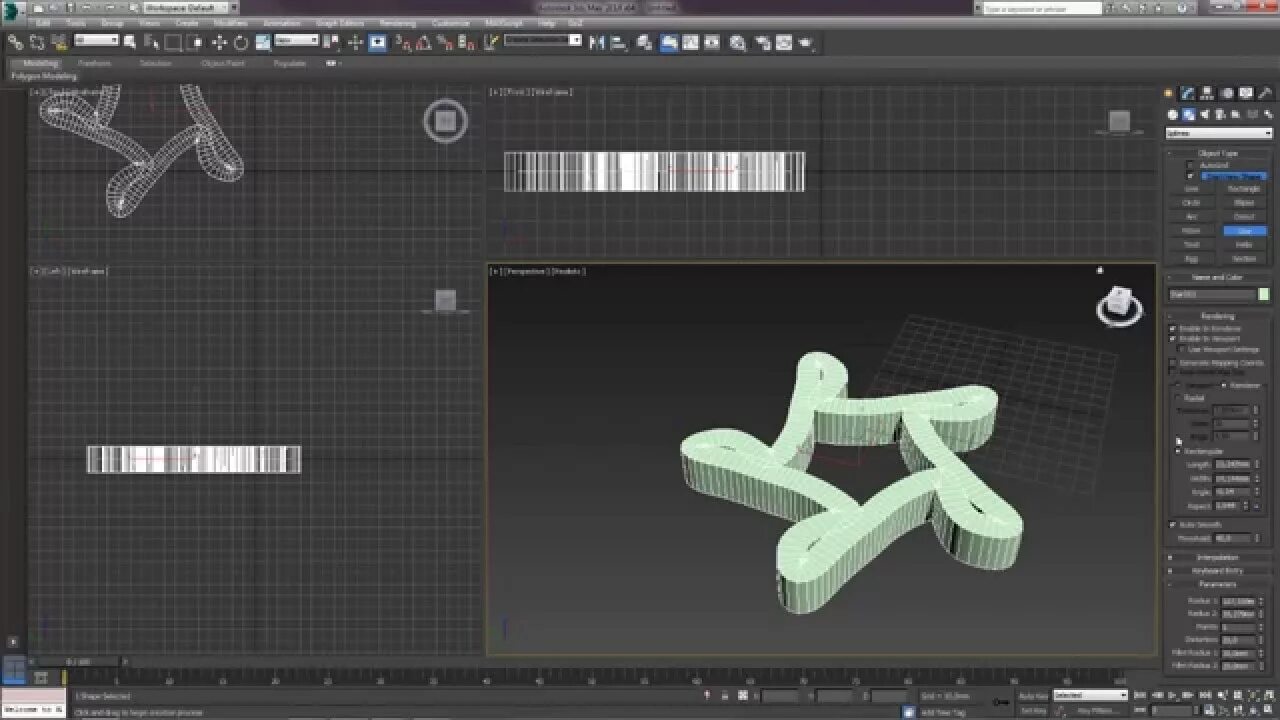
Task: Click the time slider handle
Action: tap(77, 661)
